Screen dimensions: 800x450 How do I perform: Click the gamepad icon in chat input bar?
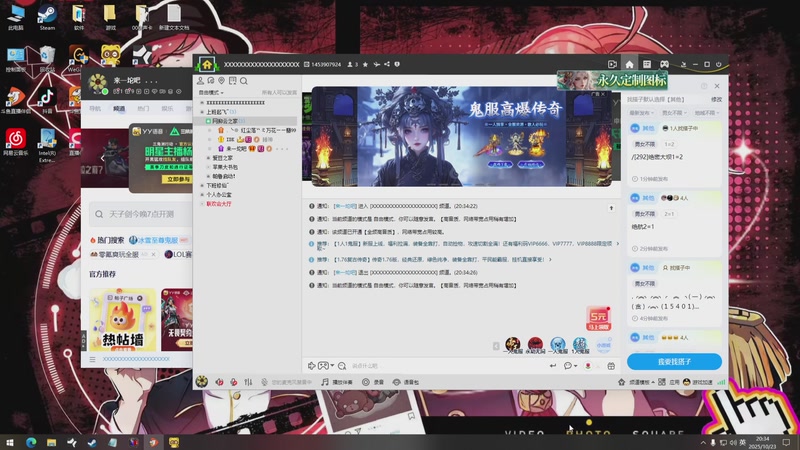click(323, 366)
